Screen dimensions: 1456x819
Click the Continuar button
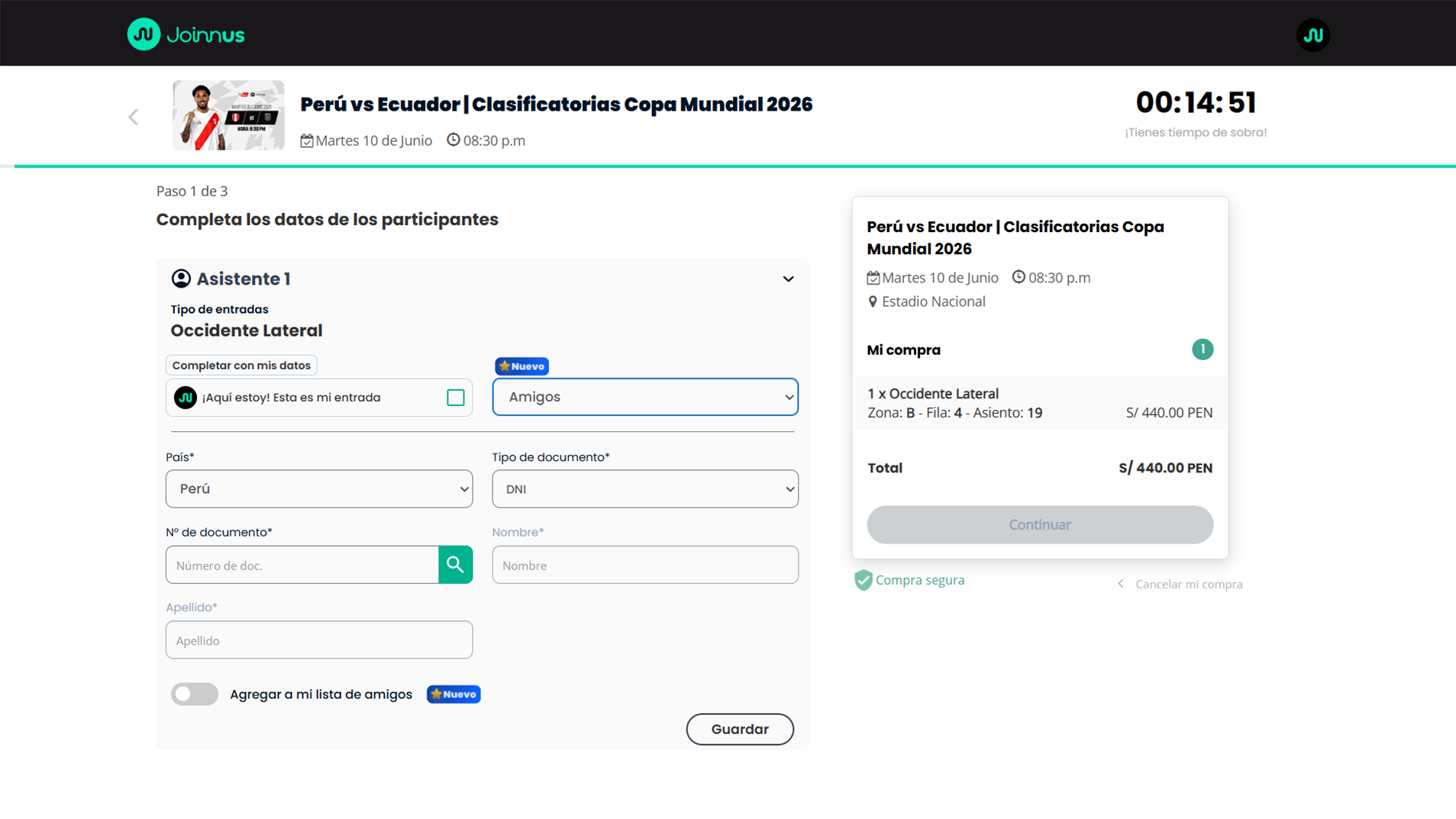point(1039,524)
